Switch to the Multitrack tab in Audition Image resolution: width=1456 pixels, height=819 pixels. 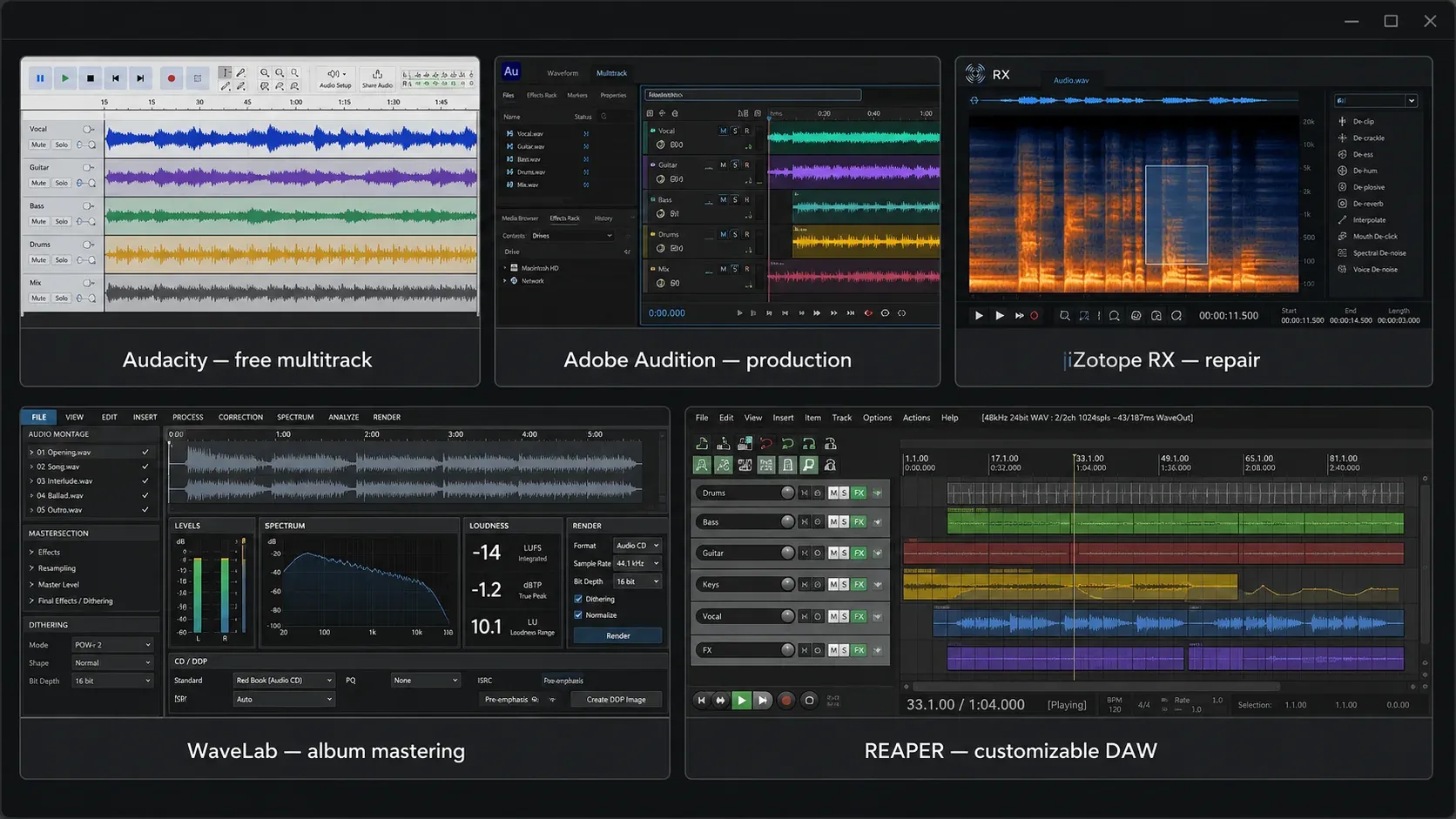click(x=611, y=73)
